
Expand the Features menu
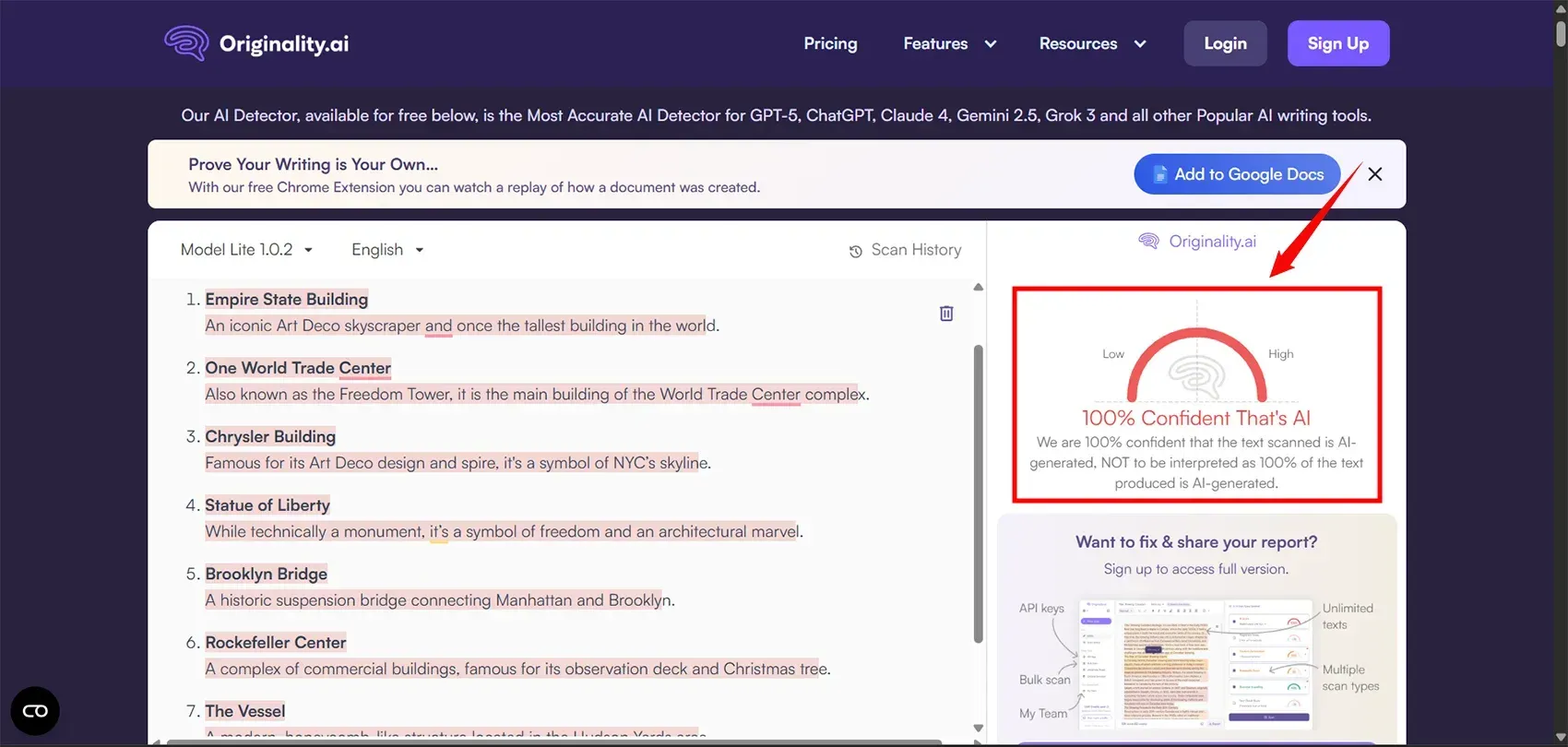pos(949,43)
